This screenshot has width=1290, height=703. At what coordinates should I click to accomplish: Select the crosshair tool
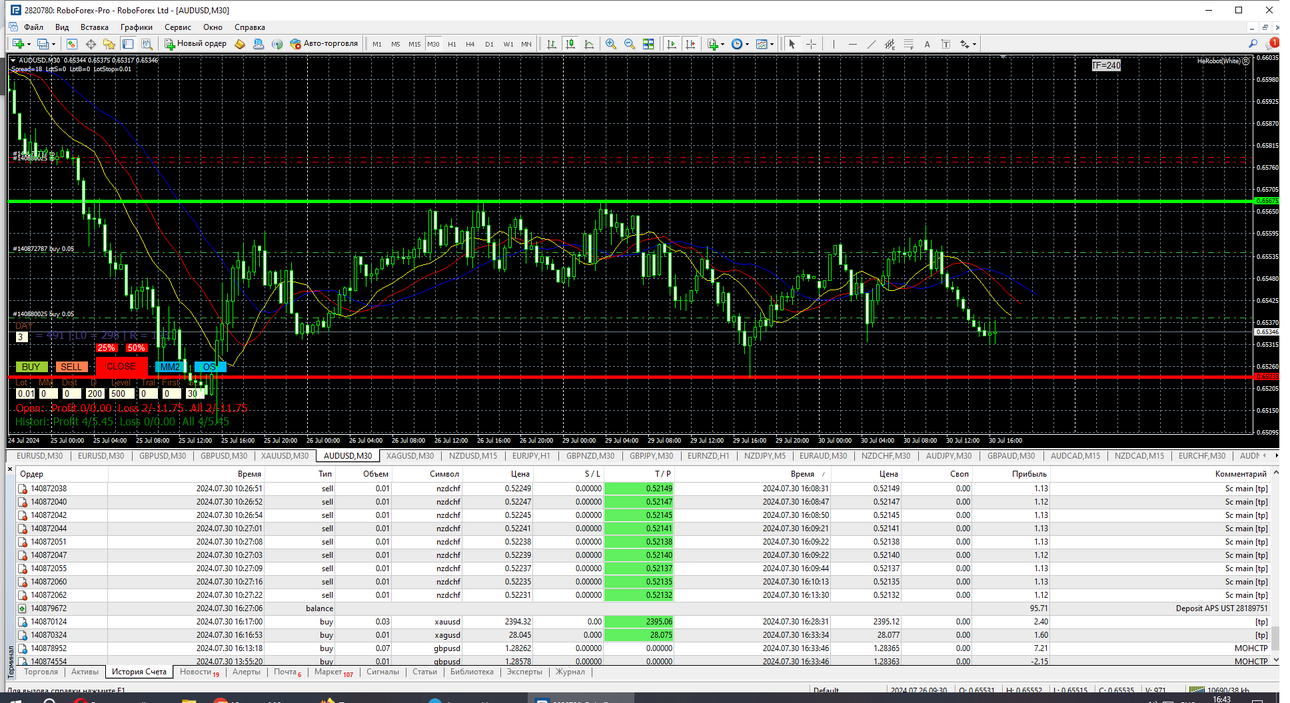(811, 44)
